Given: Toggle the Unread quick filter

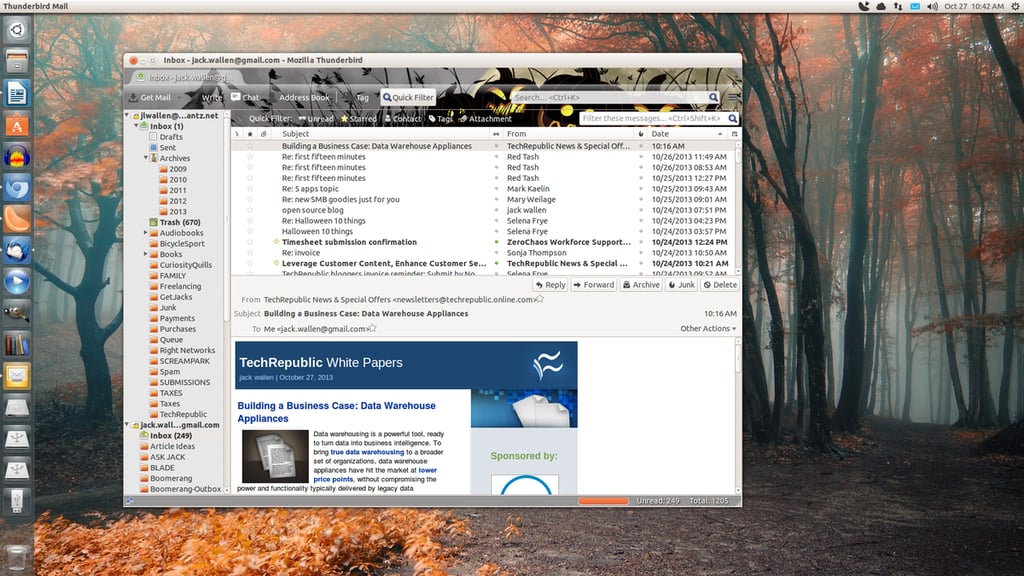Looking at the screenshot, I should pos(315,119).
